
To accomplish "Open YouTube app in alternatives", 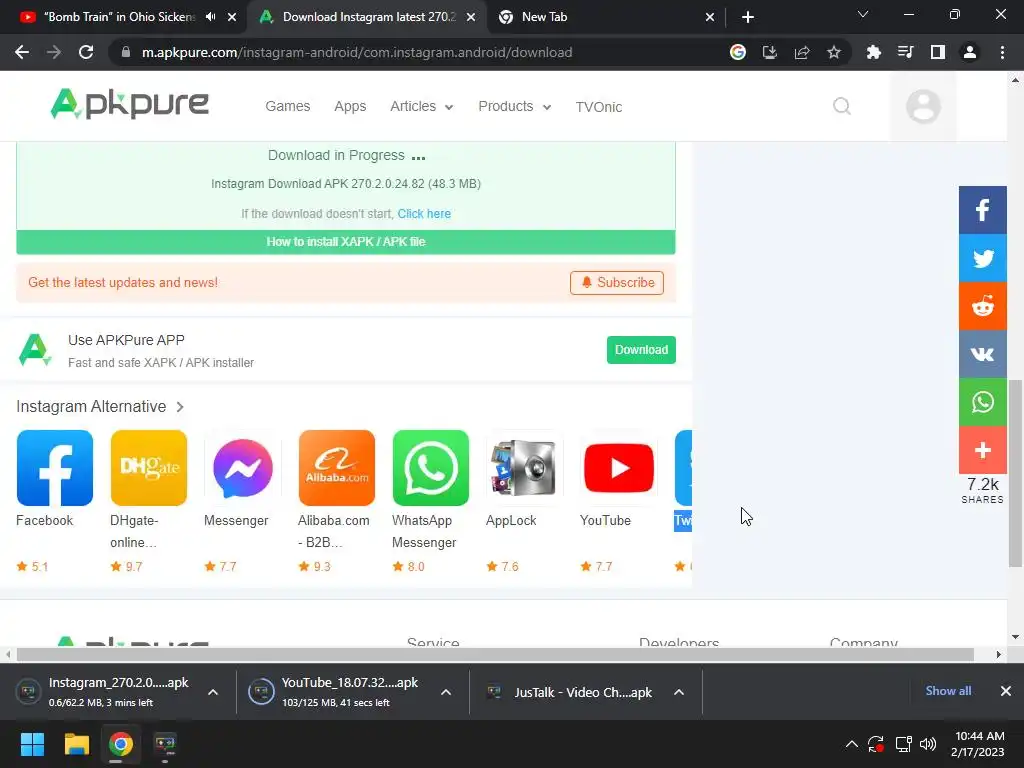I will tap(618, 468).
